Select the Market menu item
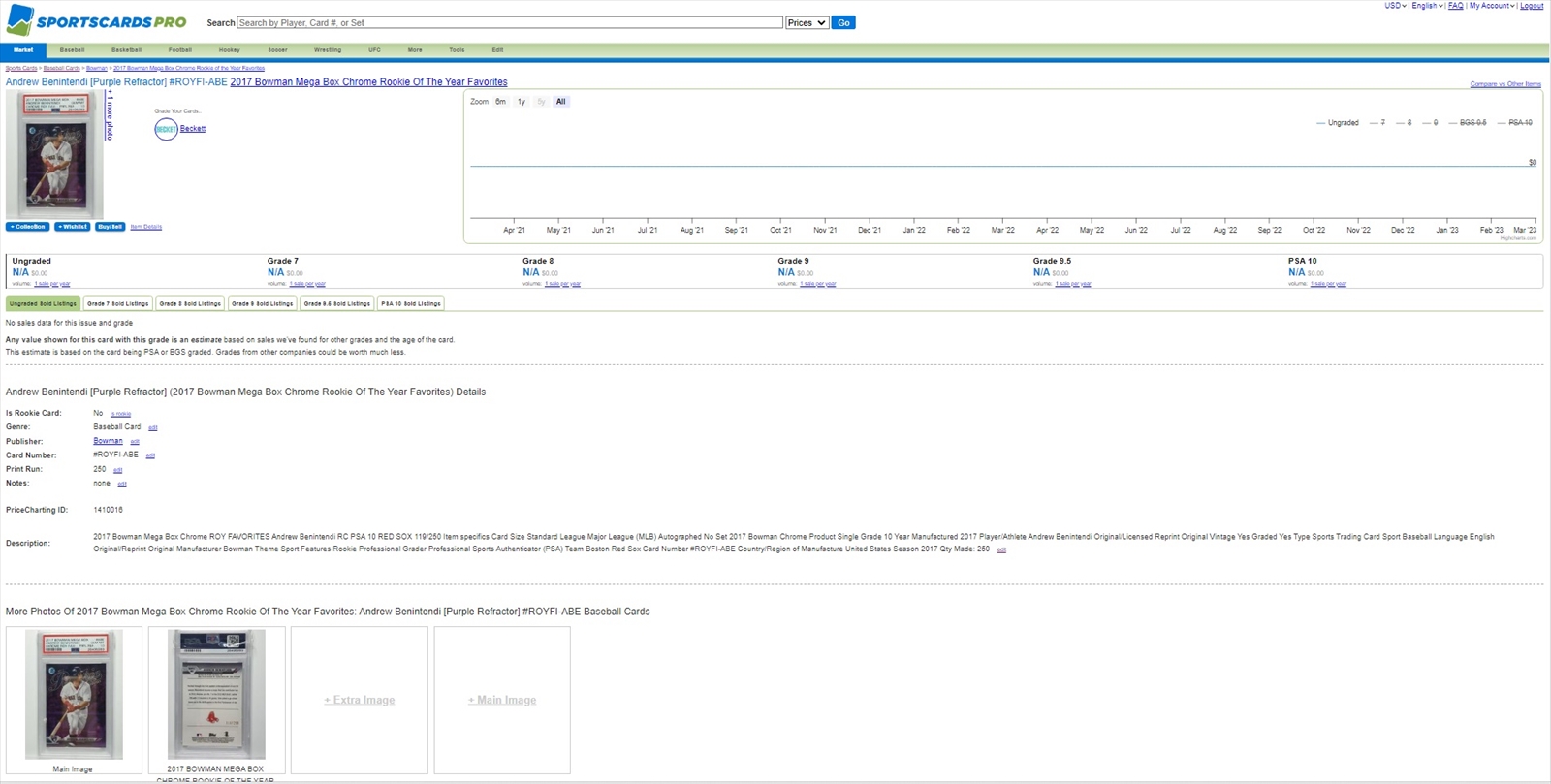The image size is (1551, 784). [23, 49]
